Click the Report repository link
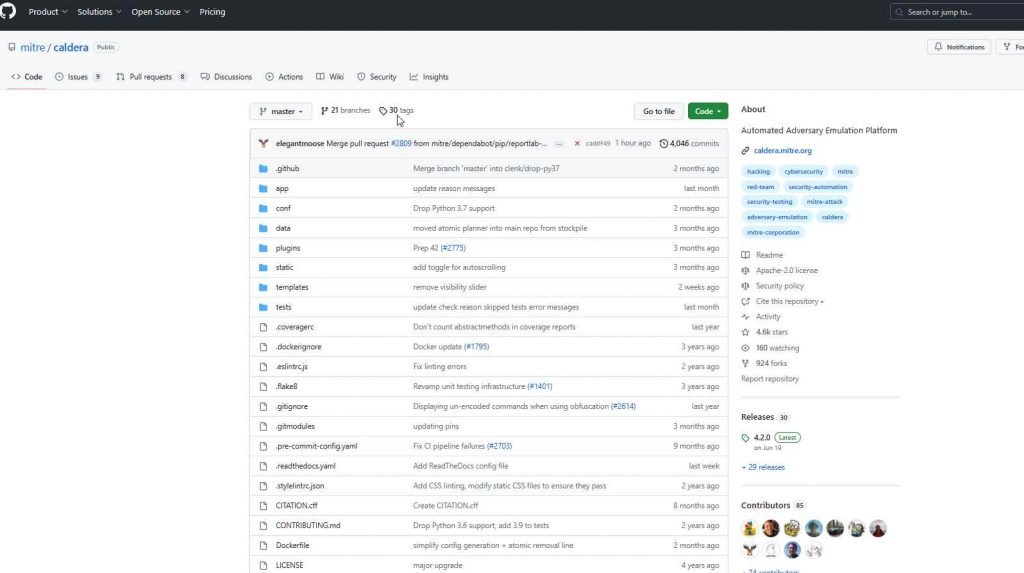 pos(769,379)
